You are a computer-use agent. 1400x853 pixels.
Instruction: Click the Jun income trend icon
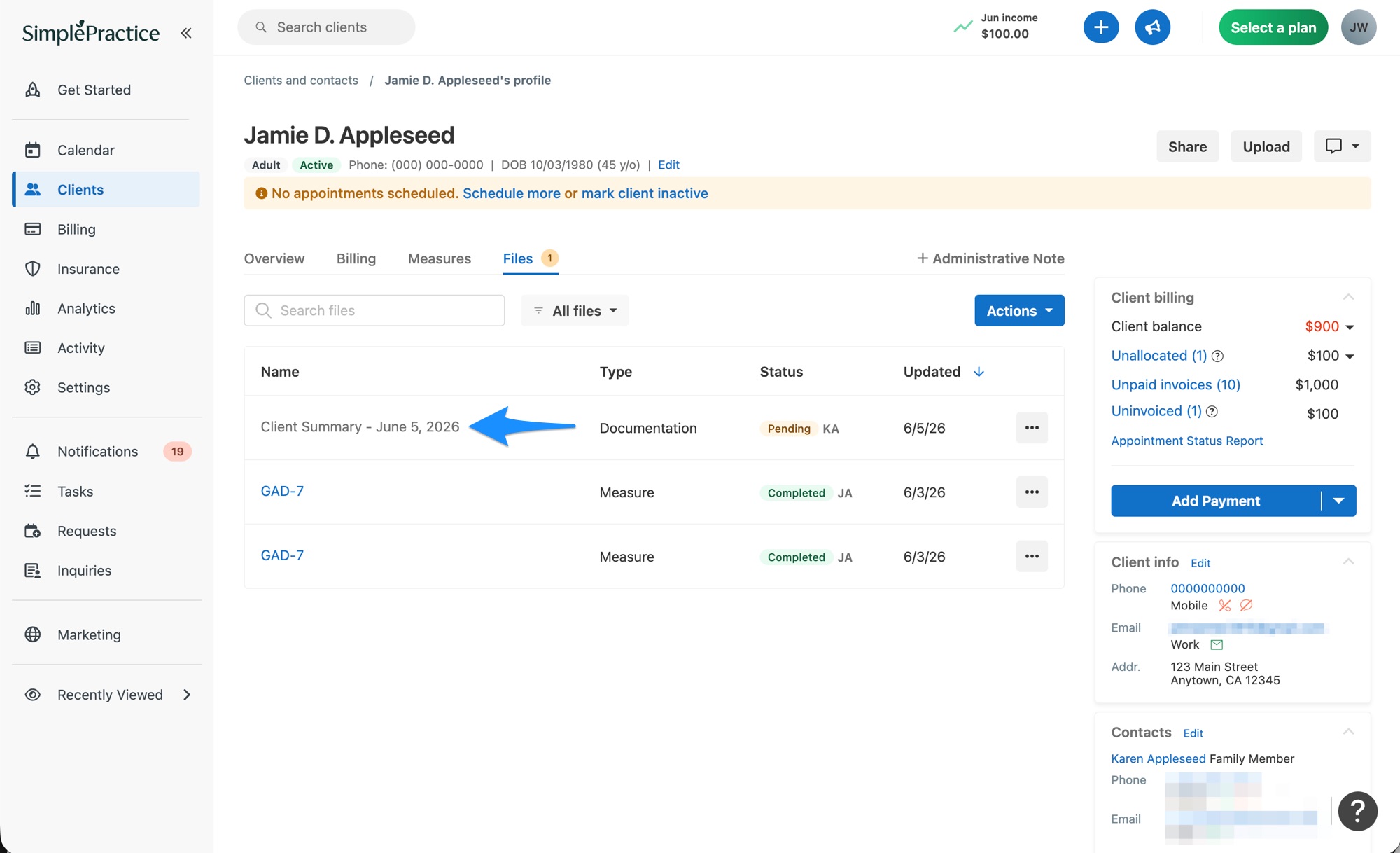tap(963, 27)
